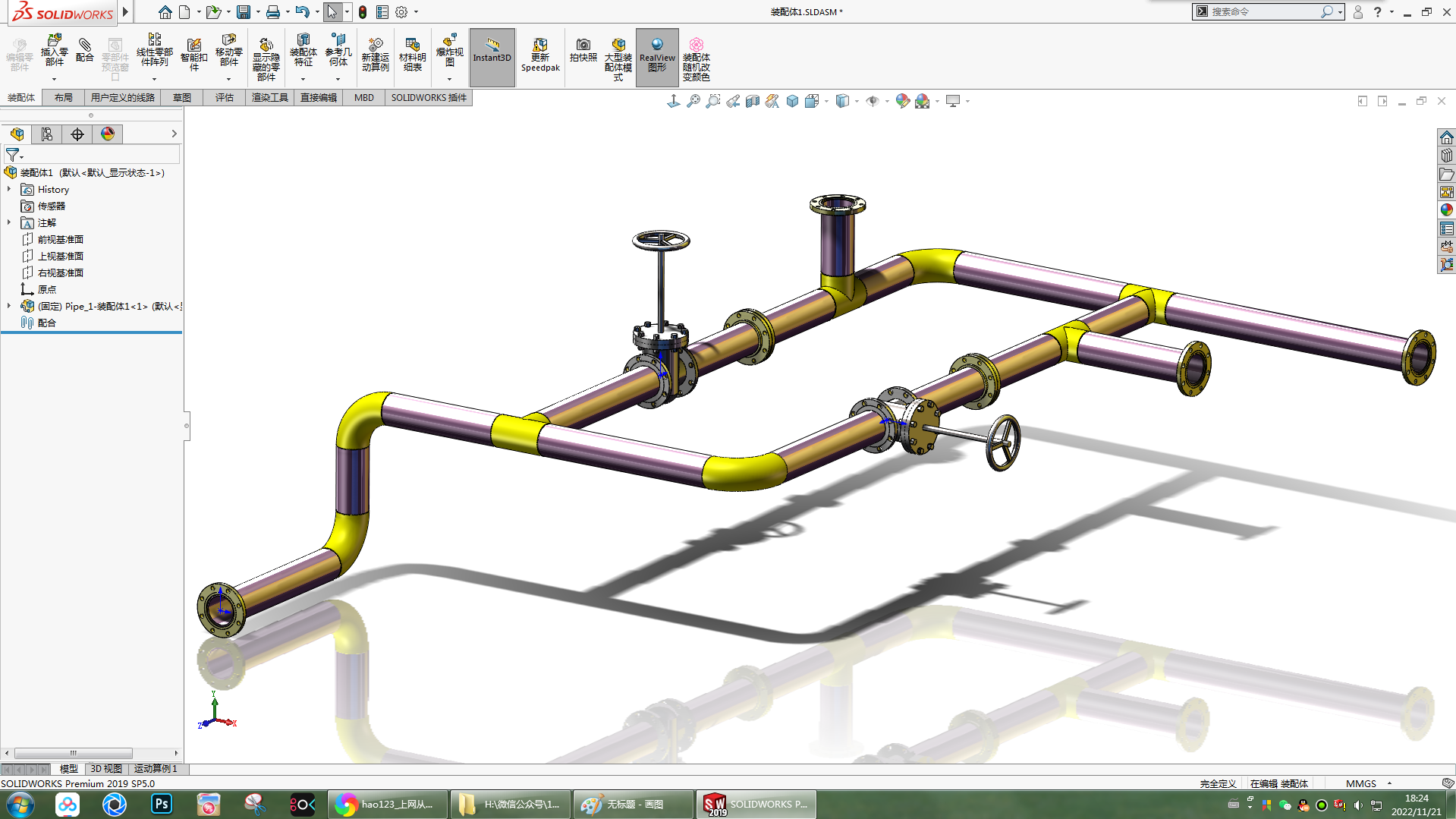This screenshot has height=819, width=1456.
Task: Open the Zoom to Fit view tool
Action: click(693, 101)
